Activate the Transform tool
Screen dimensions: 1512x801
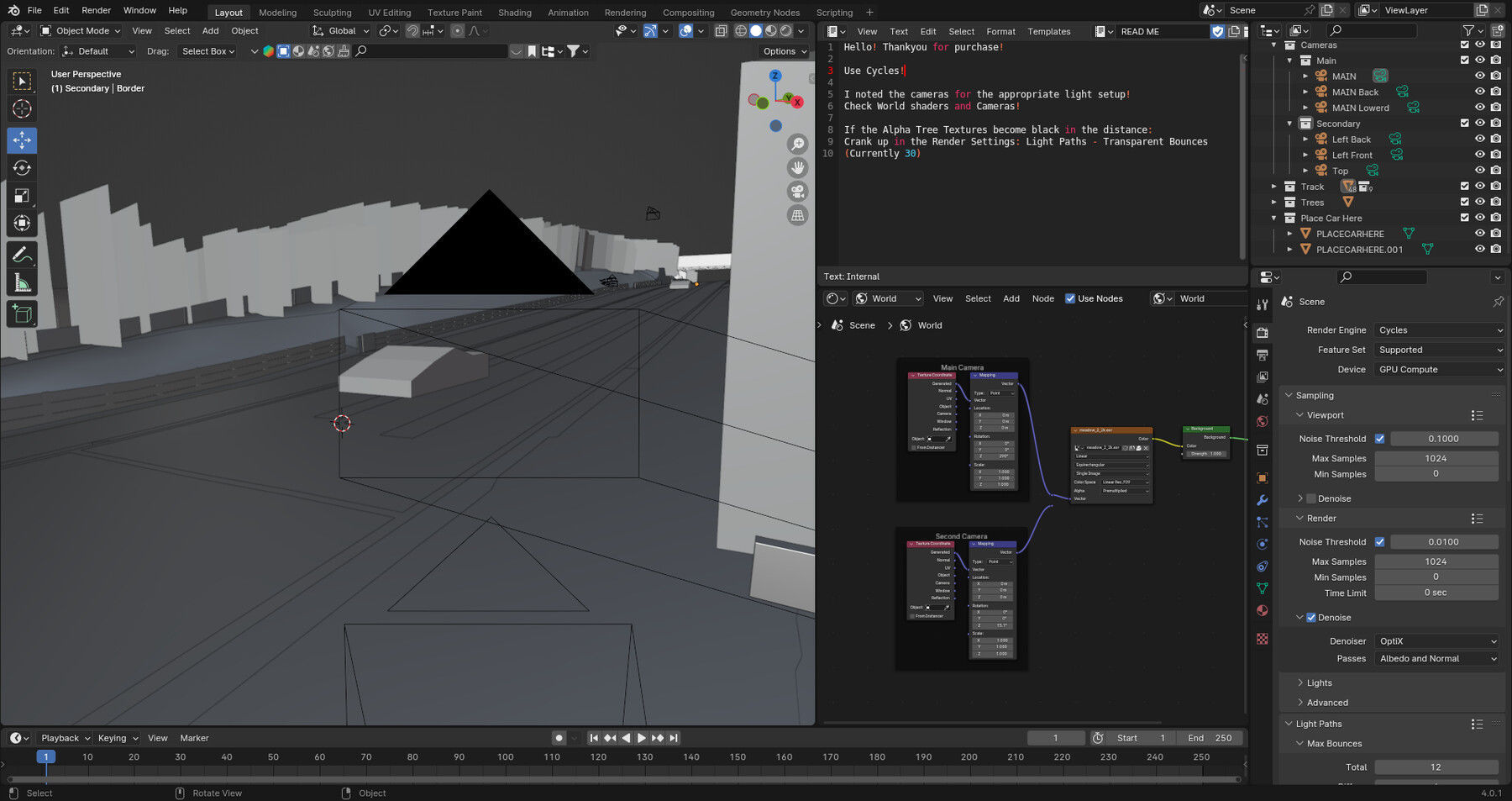(22, 224)
